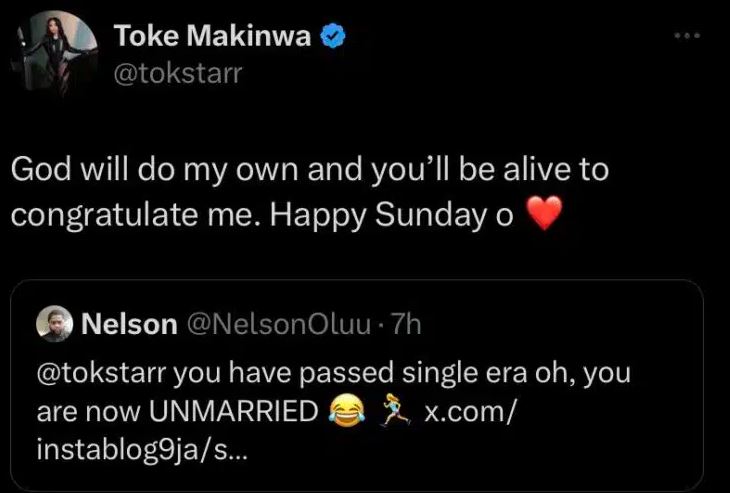
Task: Click the blue verified badge
Action: click(x=333, y=36)
